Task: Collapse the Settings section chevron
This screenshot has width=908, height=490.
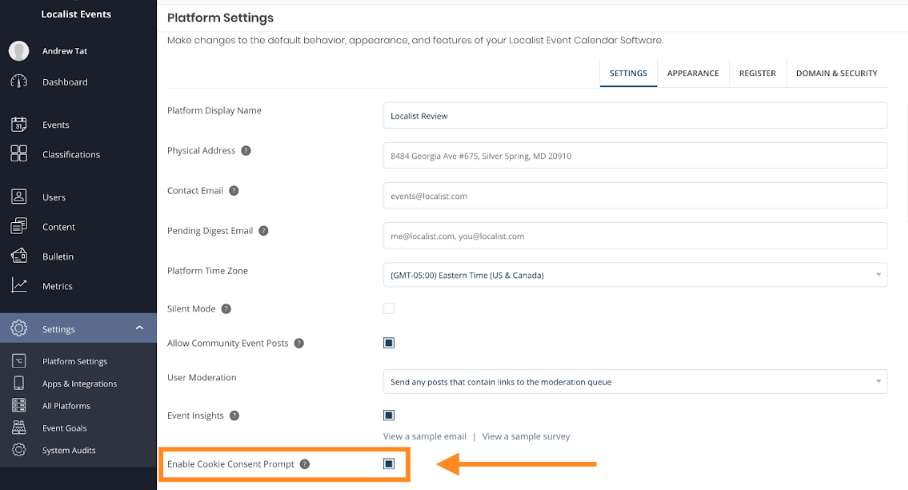Action: 140,328
